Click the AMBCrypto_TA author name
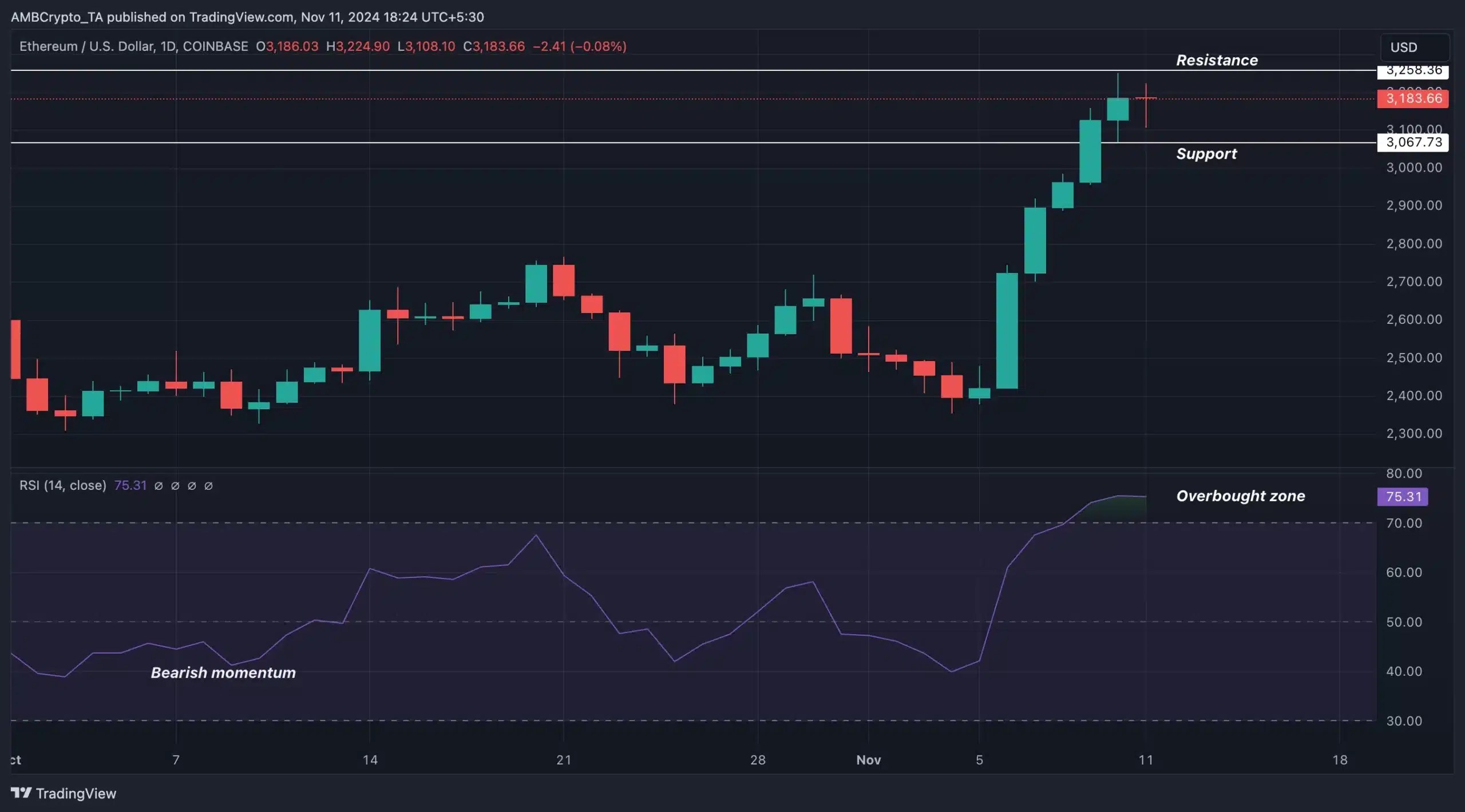 pos(58,17)
